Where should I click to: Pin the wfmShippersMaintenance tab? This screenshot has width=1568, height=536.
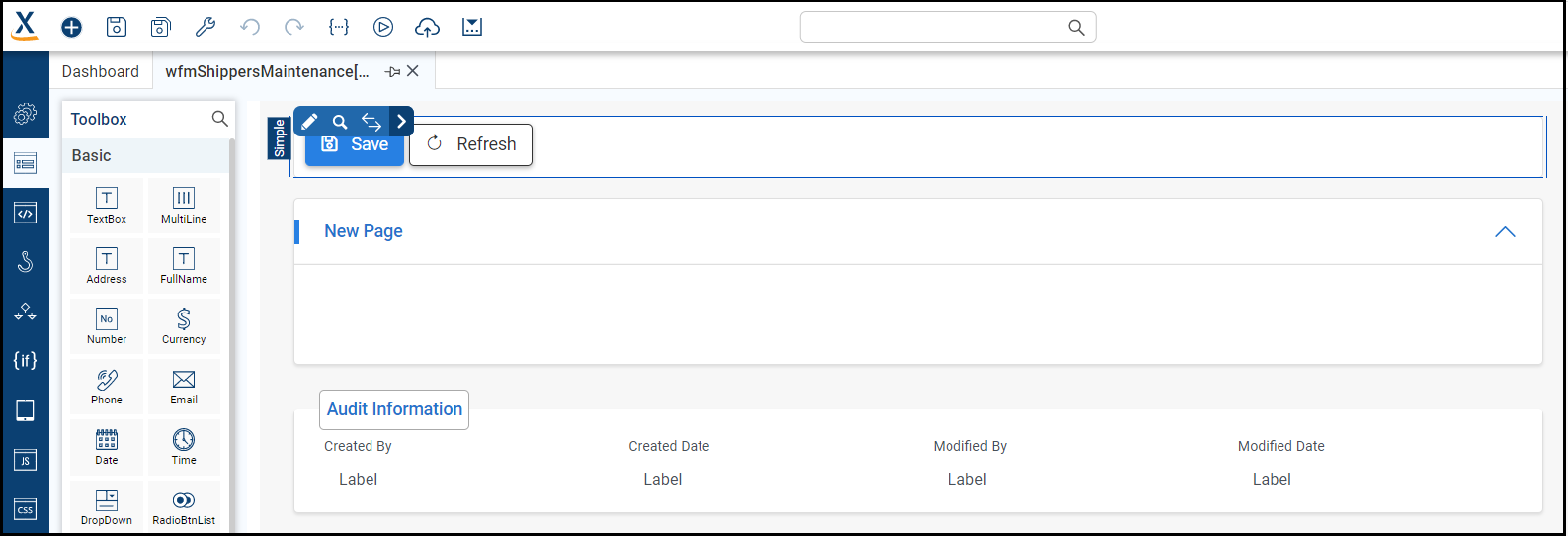coord(393,71)
